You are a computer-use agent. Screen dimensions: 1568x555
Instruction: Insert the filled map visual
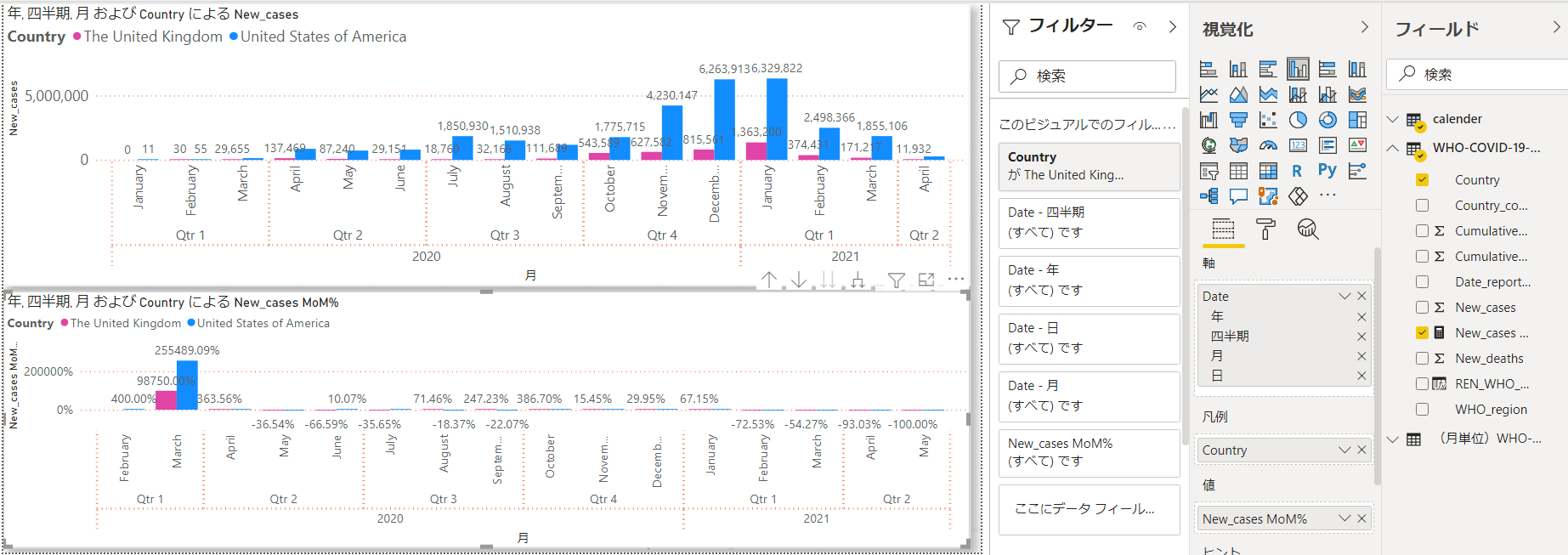(x=1238, y=145)
